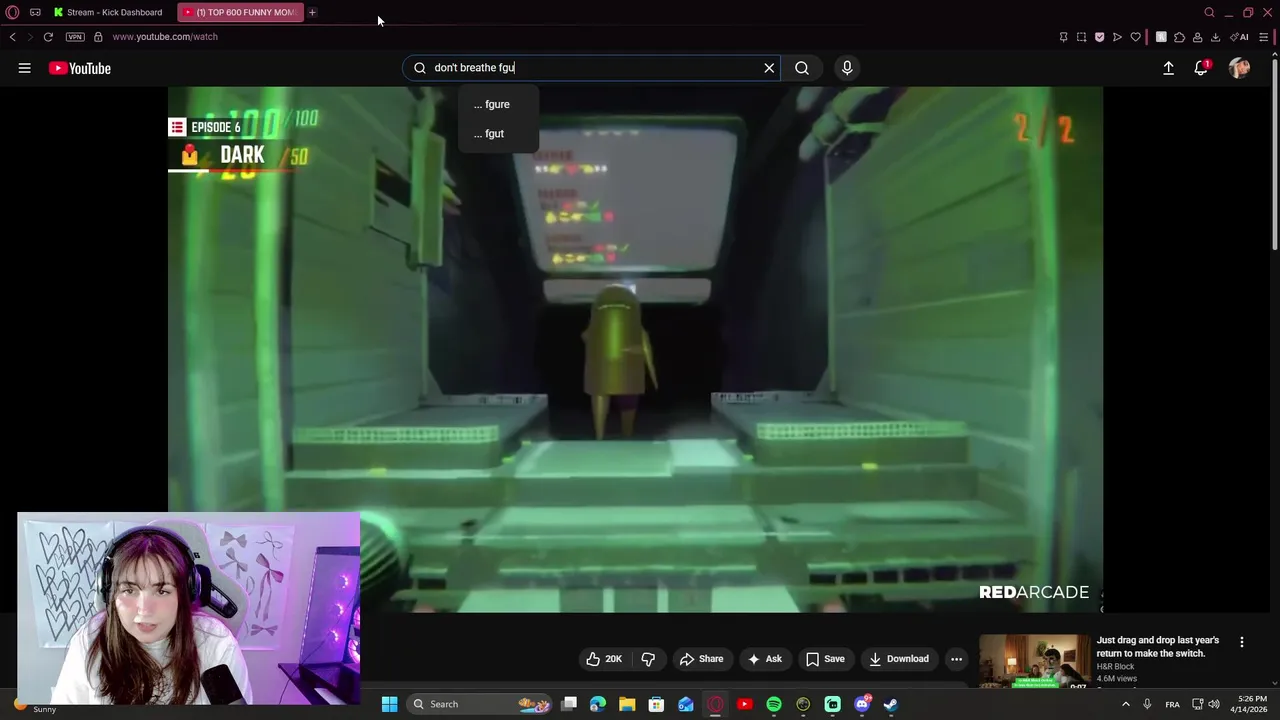The image size is (1280, 720).
Task: Open Outlook from the taskbar
Action: (686, 704)
